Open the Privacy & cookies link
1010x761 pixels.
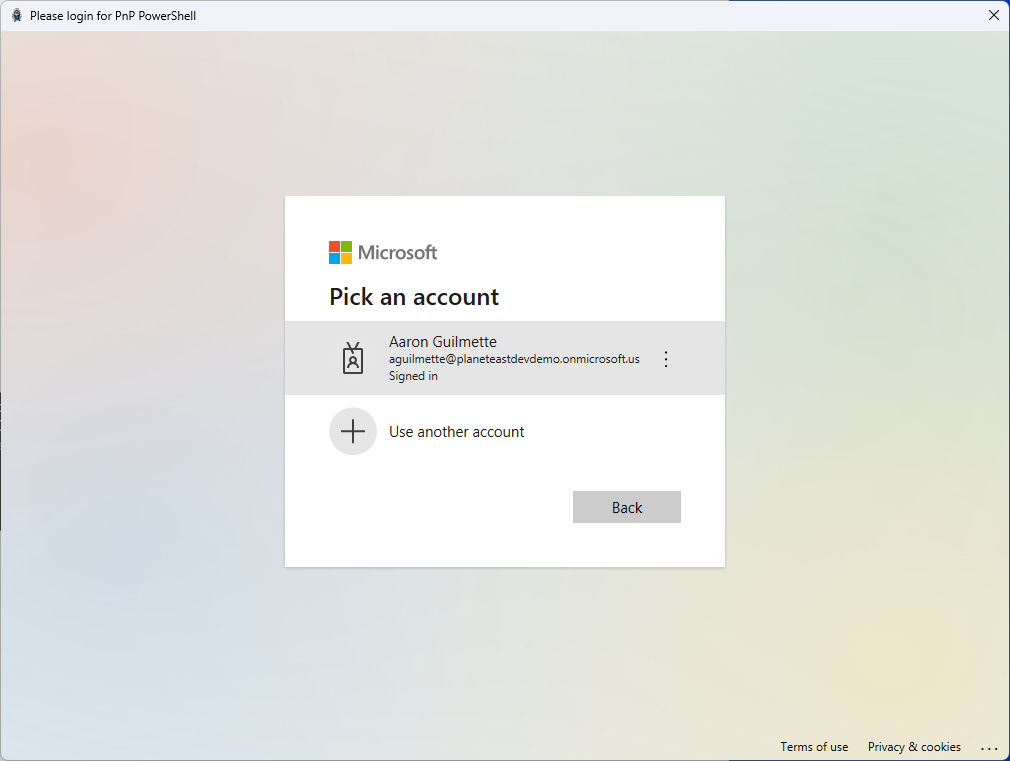(x=914, y=747)
